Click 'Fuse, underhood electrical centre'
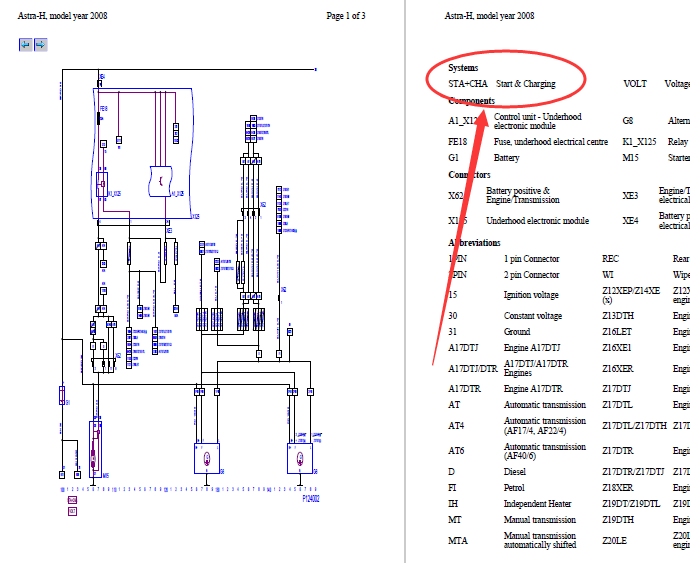This screenshot has width=690, height=563. (551, 142)
